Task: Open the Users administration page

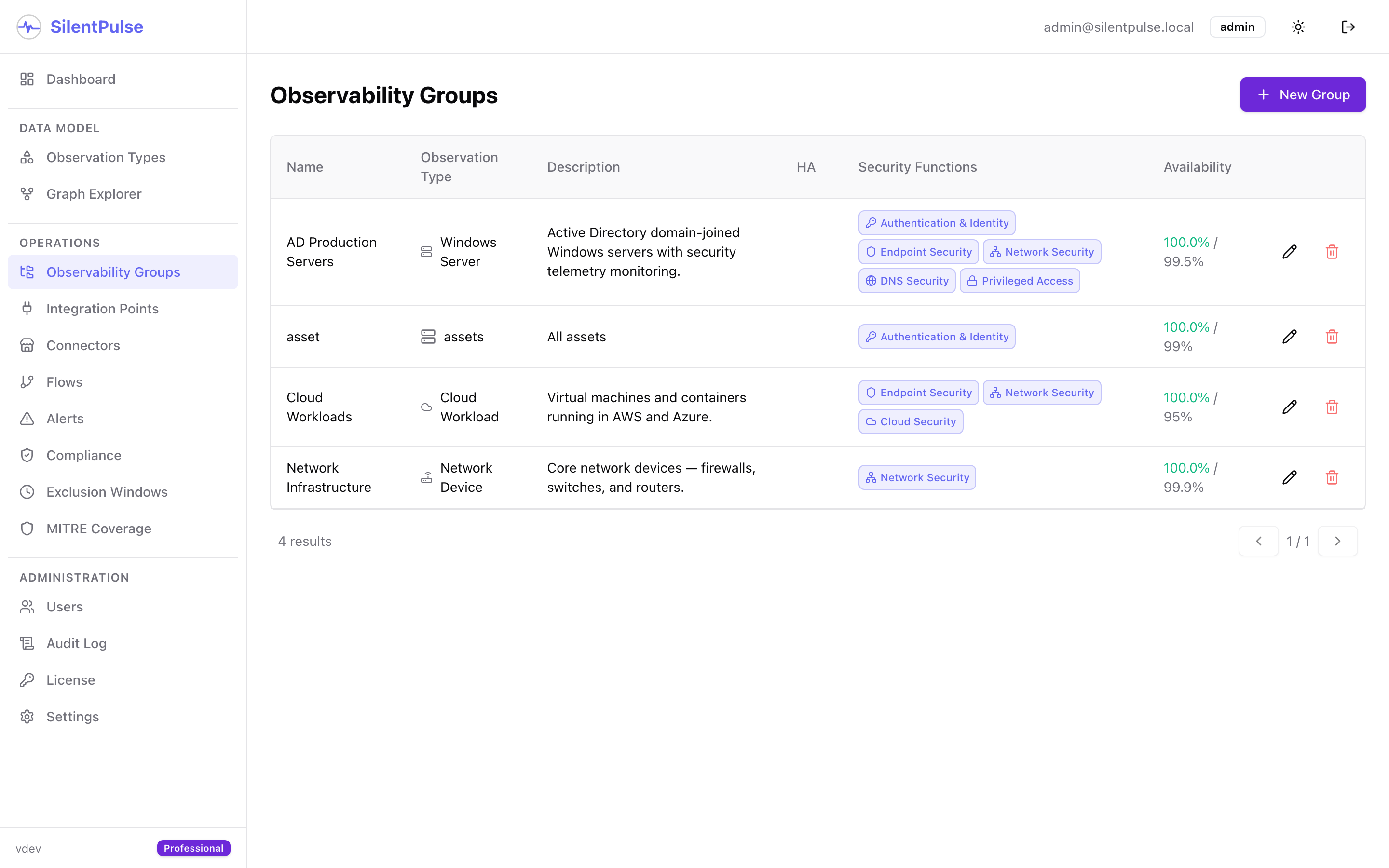Action: [x=123, y=607]
